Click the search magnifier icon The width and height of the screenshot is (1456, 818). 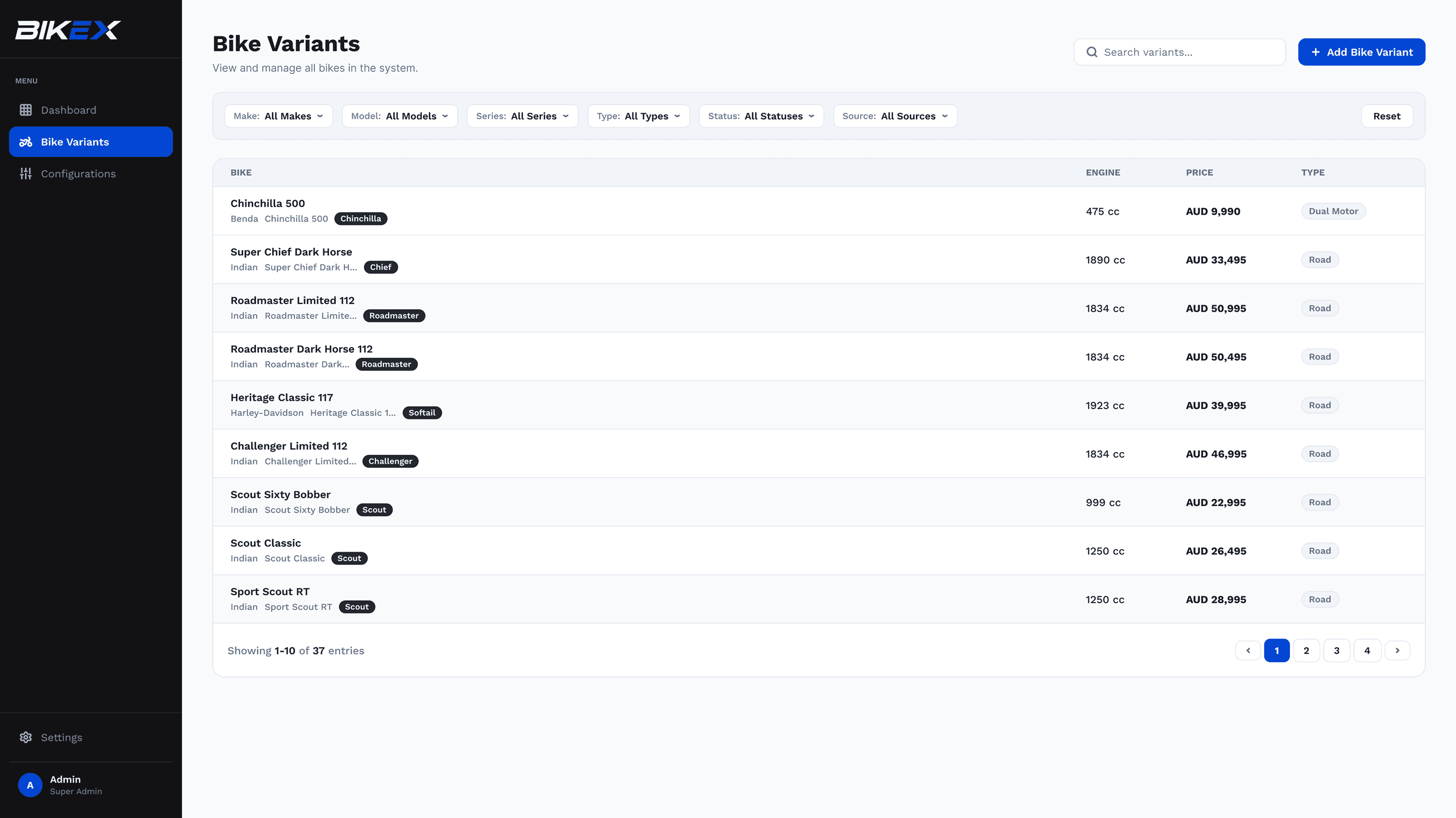1092,52
